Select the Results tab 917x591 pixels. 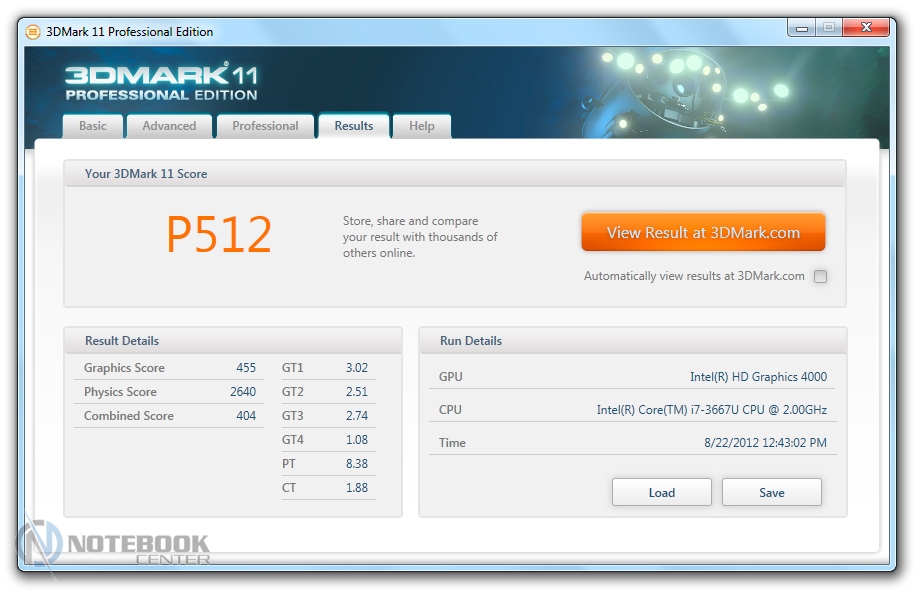click(353, 126)
